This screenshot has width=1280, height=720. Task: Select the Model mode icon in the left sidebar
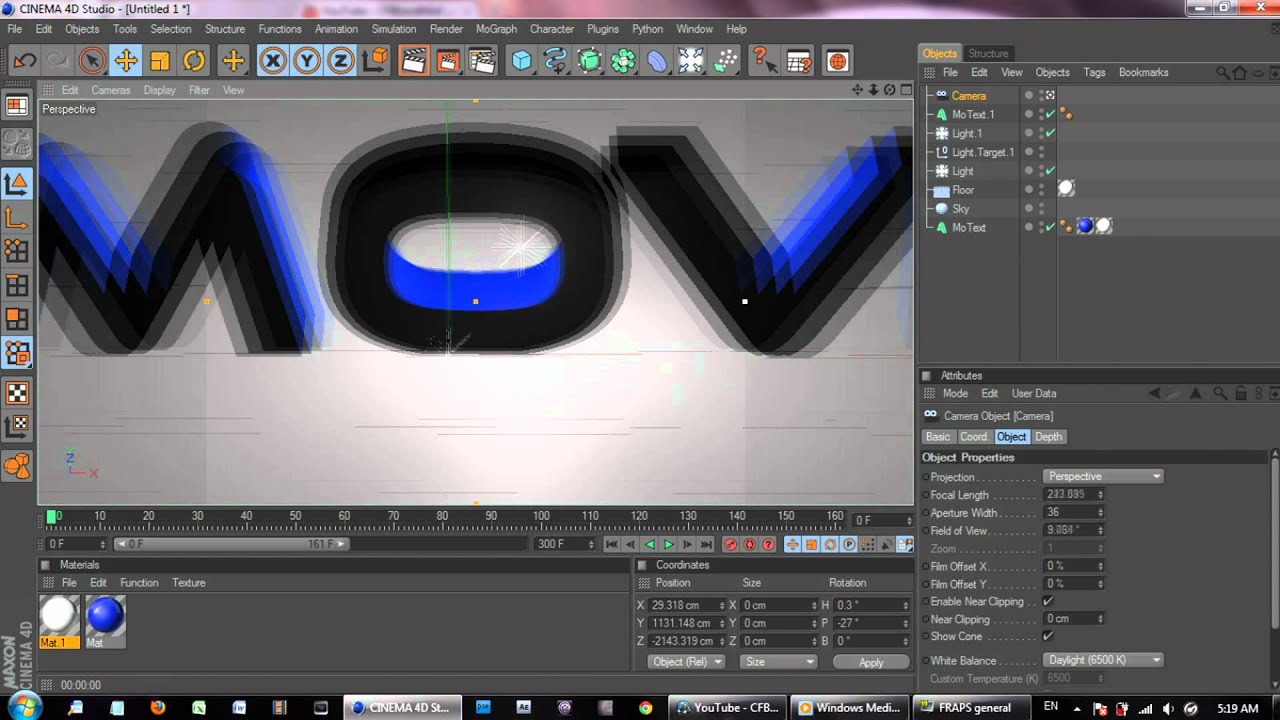pyautogui.click(x=17, y=183)
